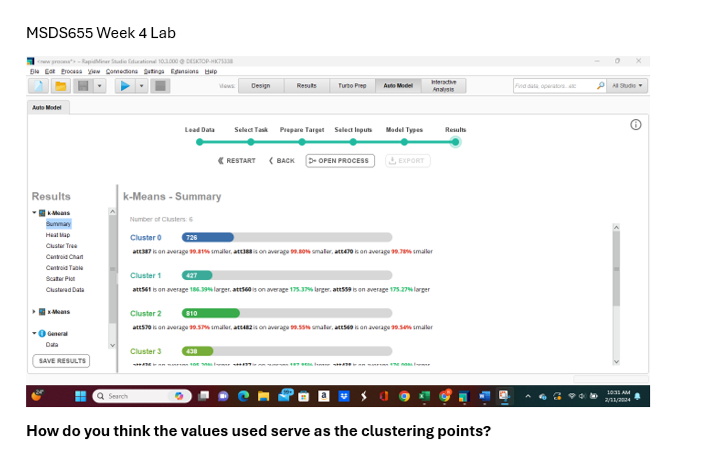Image resolution: width=703 pixels, height=473 pixels.
Task: Open the All Studio search scope dropdown
Action: tap(627, 86)
